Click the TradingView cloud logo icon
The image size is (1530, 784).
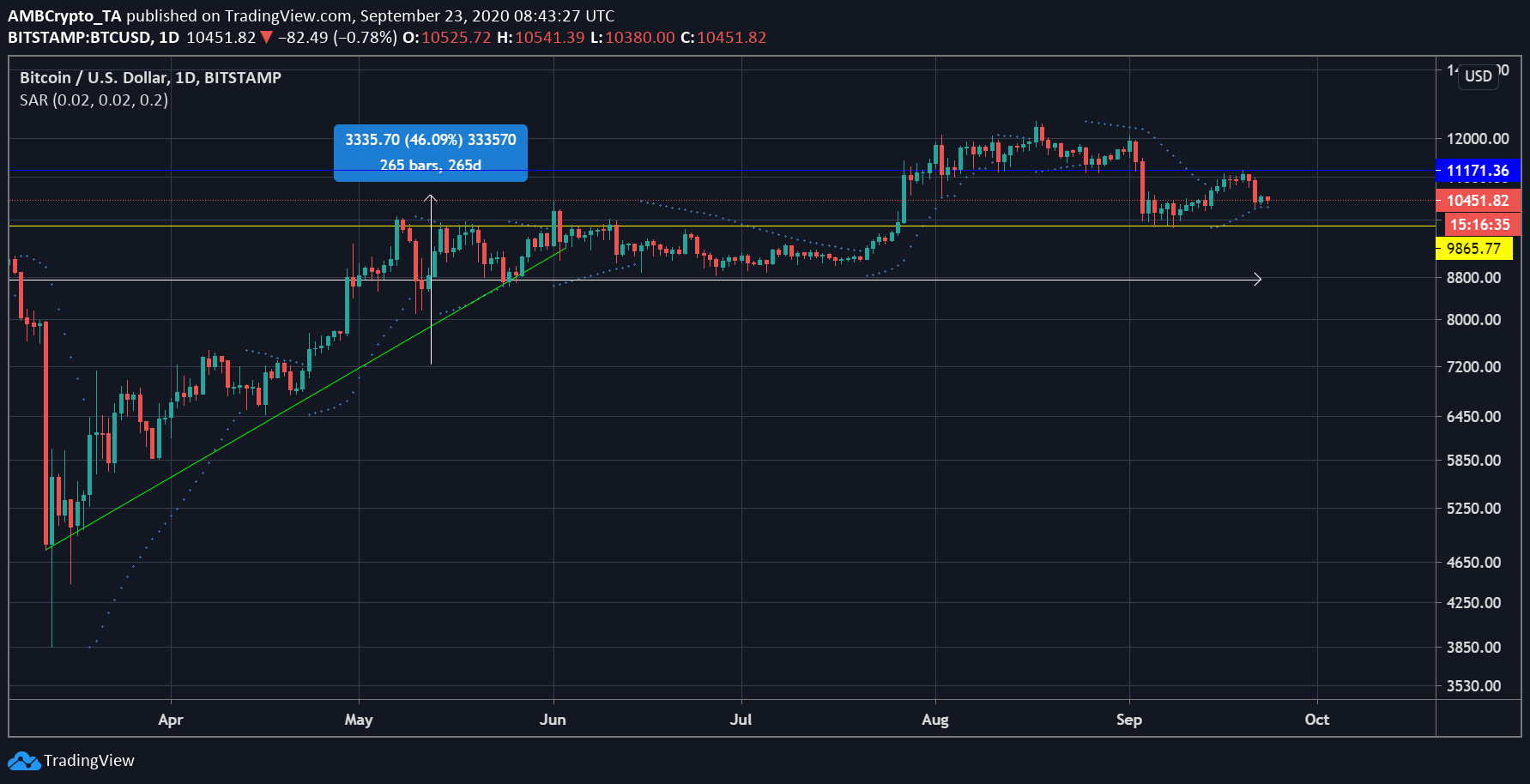[24, 761]
